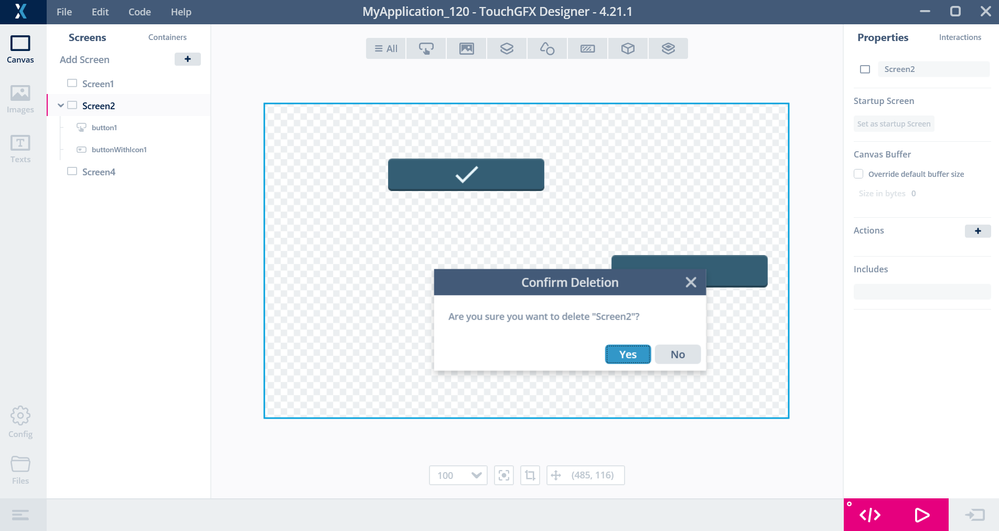Image resolution: width=999 pixels, height=531 pixels.
Task: Open Buttons widget category icon
Action: click(x=426, y=48)
